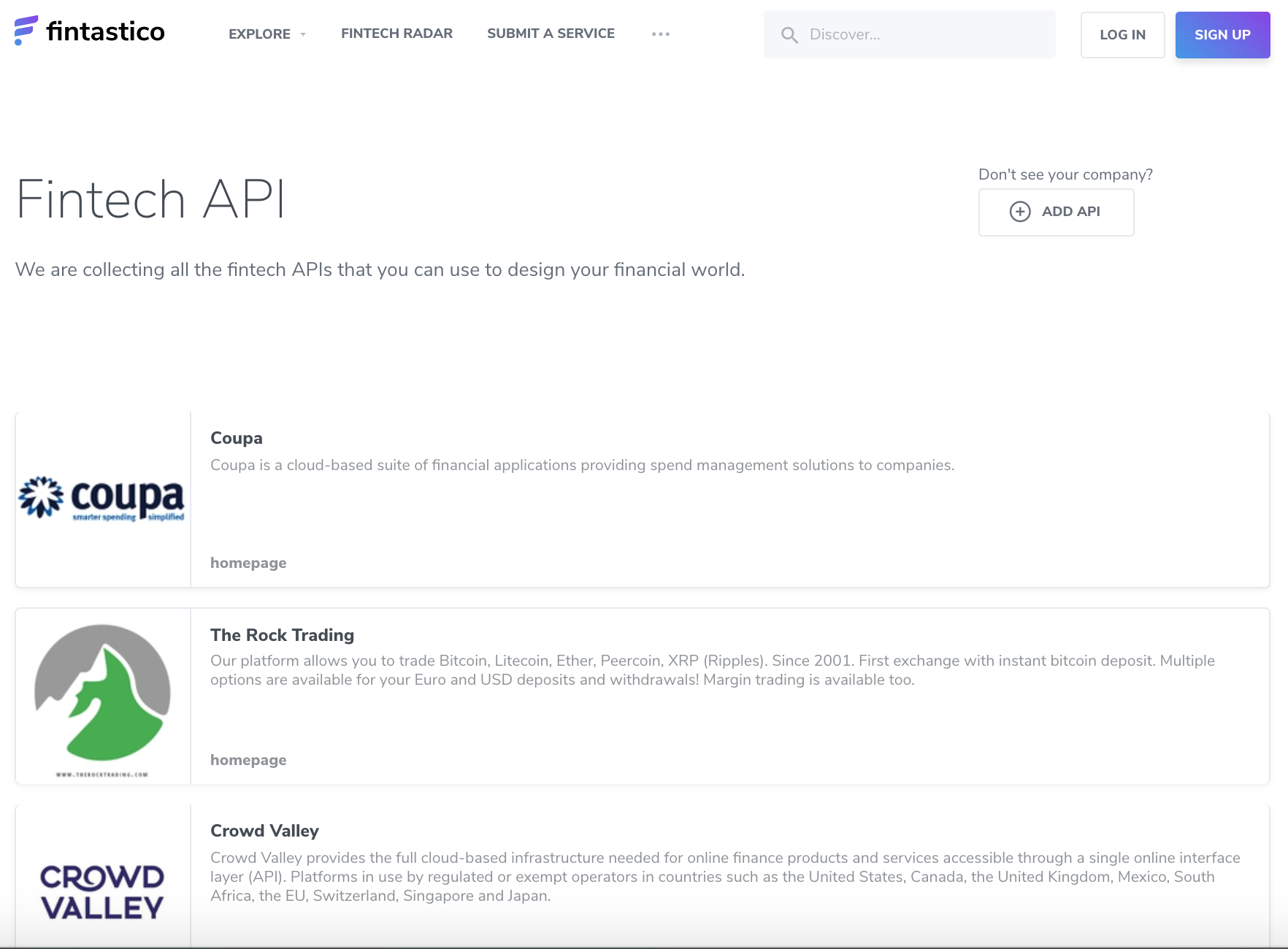The height and width of the screenshot is (949, 1288).
Task: Open The Rock Trading title
Action: point(282,635)
